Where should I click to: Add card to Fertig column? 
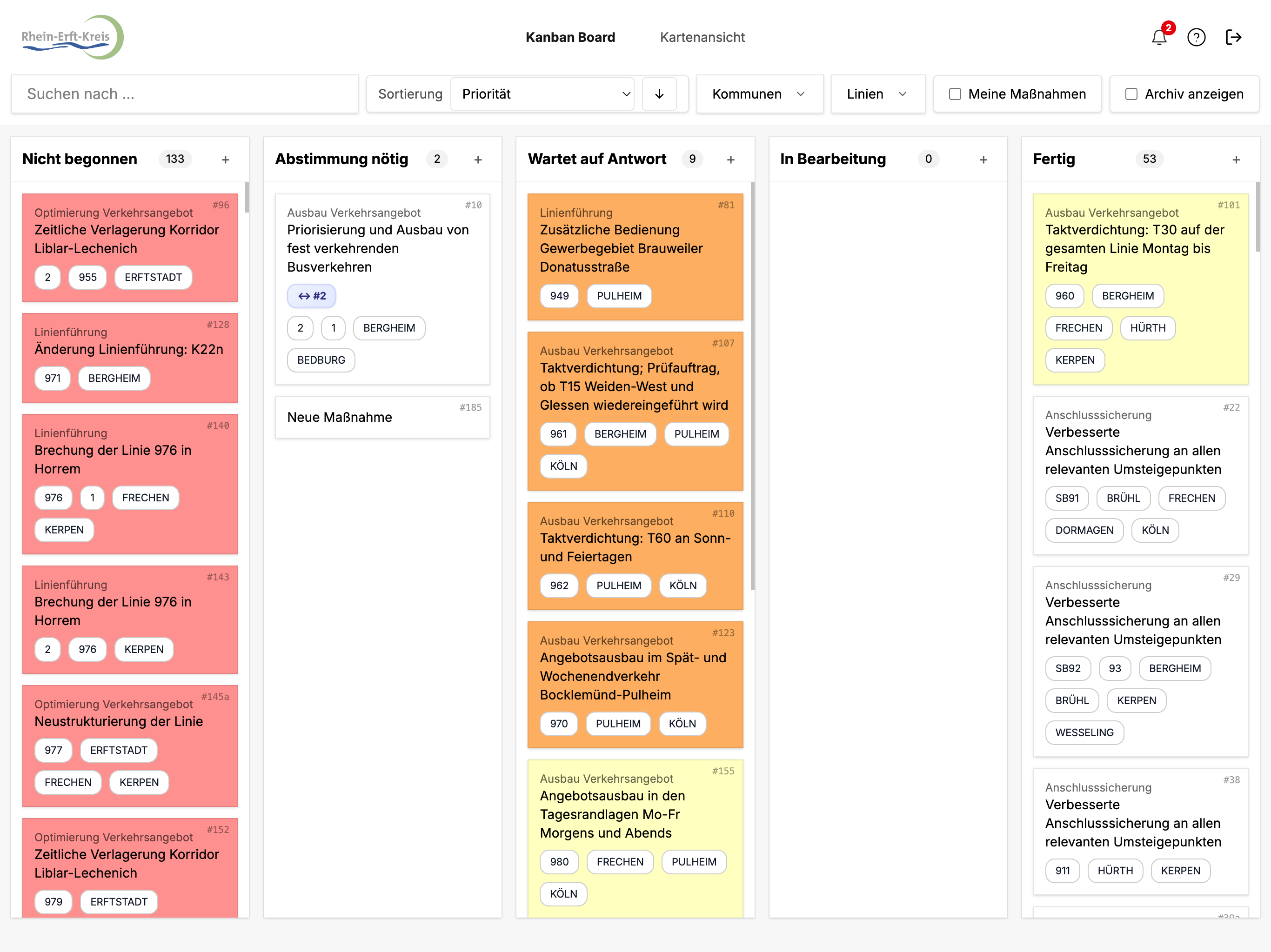pyautogui.click(x=1236, y=160)
